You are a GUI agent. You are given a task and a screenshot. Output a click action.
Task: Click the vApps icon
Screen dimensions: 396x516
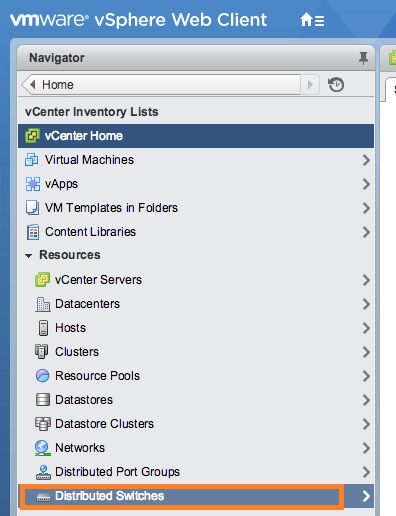pyautogui.click(x=33, y=184)
